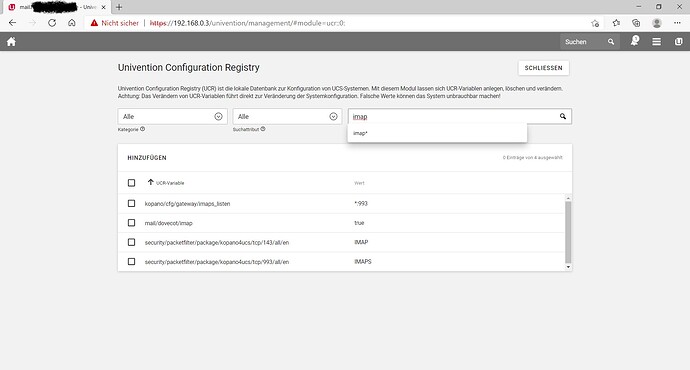Check the kopano4ucs/tcp/993/all/en row
690x370 pixels.
pyautogui.click(x=131, y=261)
